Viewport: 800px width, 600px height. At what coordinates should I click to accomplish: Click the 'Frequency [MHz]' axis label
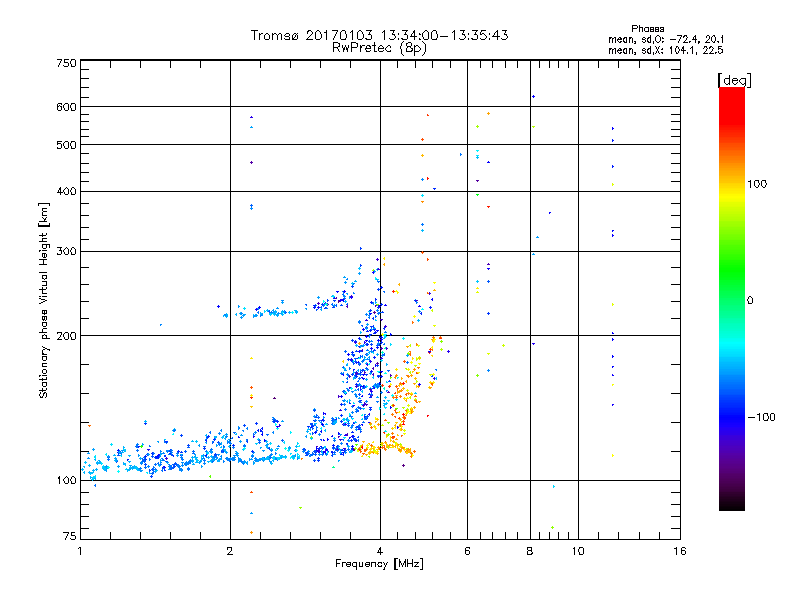tap(379, 564)
